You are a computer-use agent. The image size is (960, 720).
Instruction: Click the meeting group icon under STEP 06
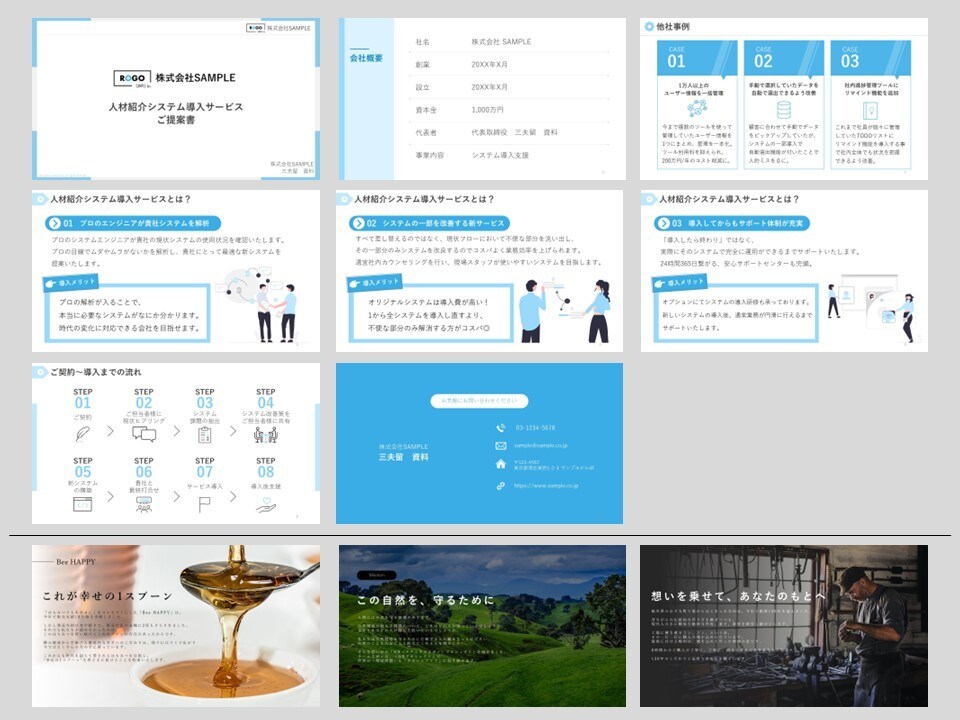point(144,504)
